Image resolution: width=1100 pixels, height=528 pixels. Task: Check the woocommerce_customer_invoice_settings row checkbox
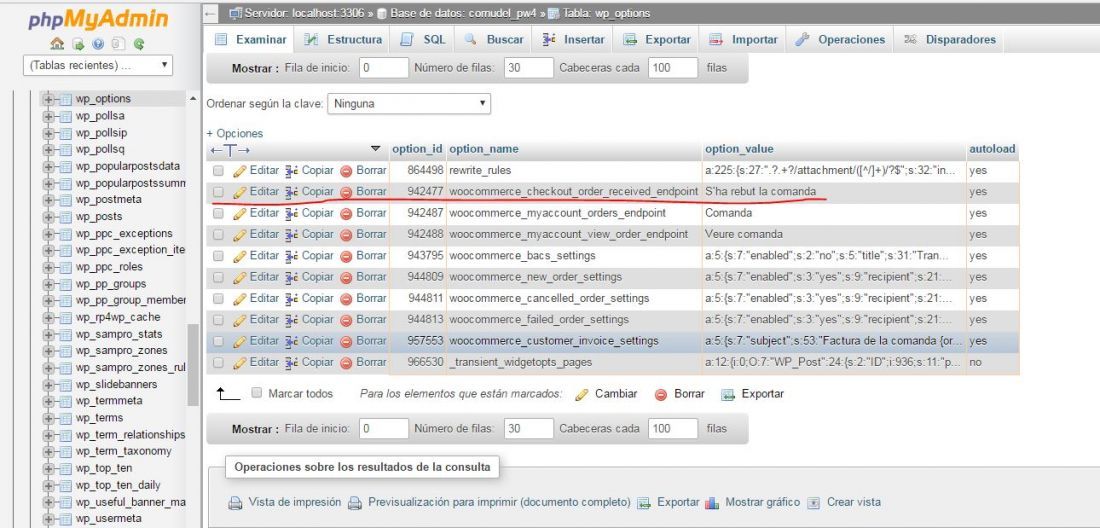click(218, 341)
